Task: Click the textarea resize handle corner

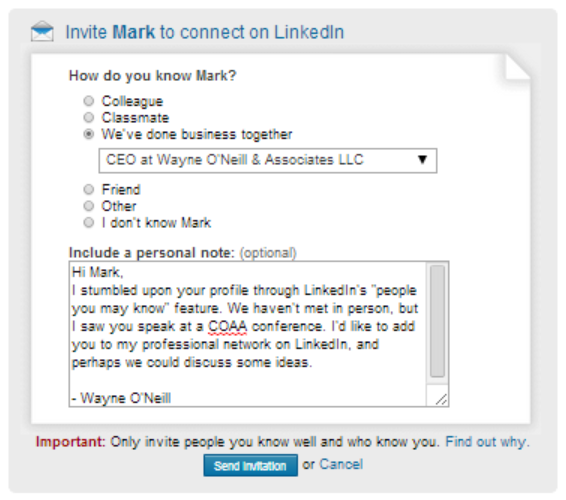Action: click(x=441, y=399)
